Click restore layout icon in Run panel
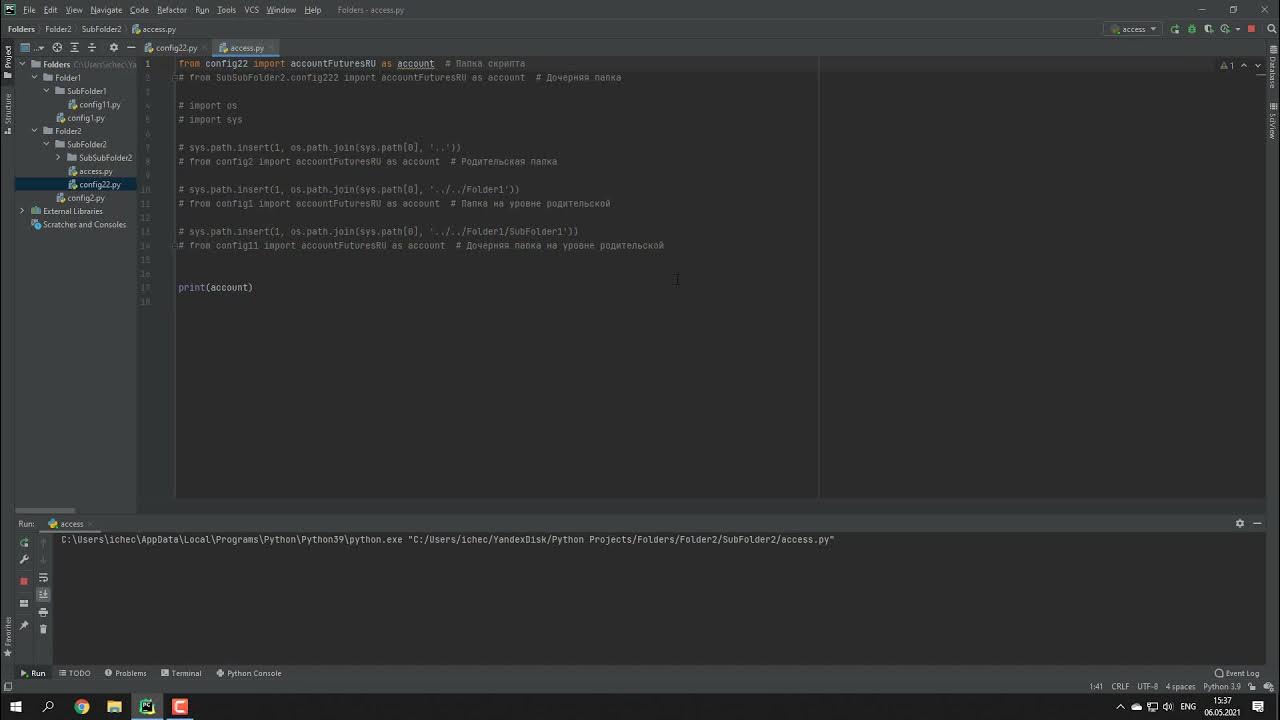The image size is (1280, 720). tap(24, 603)
